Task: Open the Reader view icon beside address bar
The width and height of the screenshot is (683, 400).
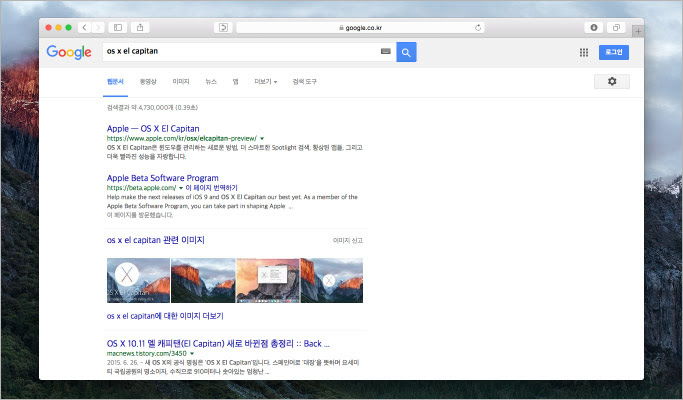Action: point(223,27)
